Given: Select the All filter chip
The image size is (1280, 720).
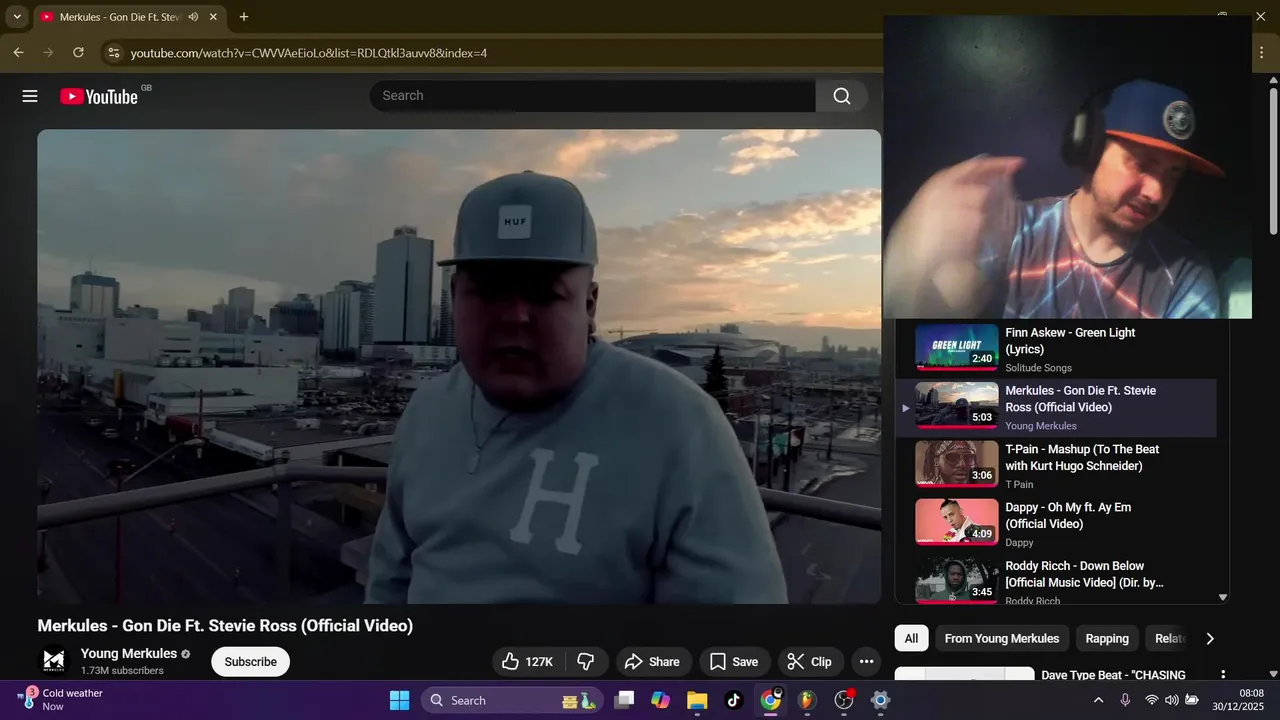Looking at the screenshot, I should [911, 638].
